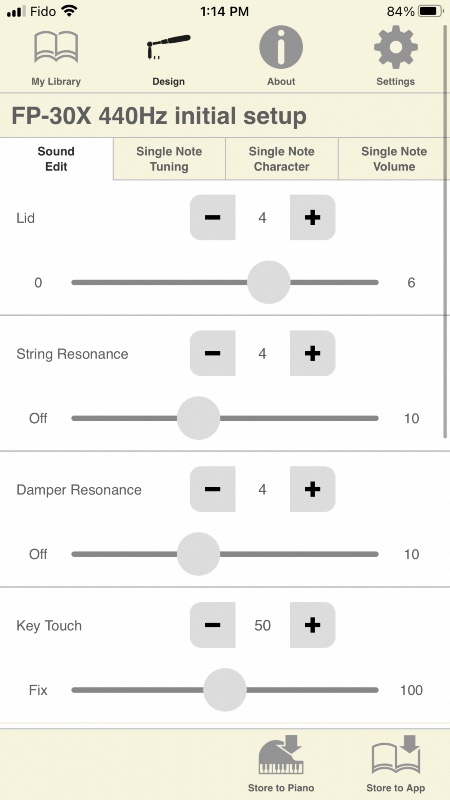450x800 pixels.
Task: Select the Sound Edit tab
Action: coord(56,159)
